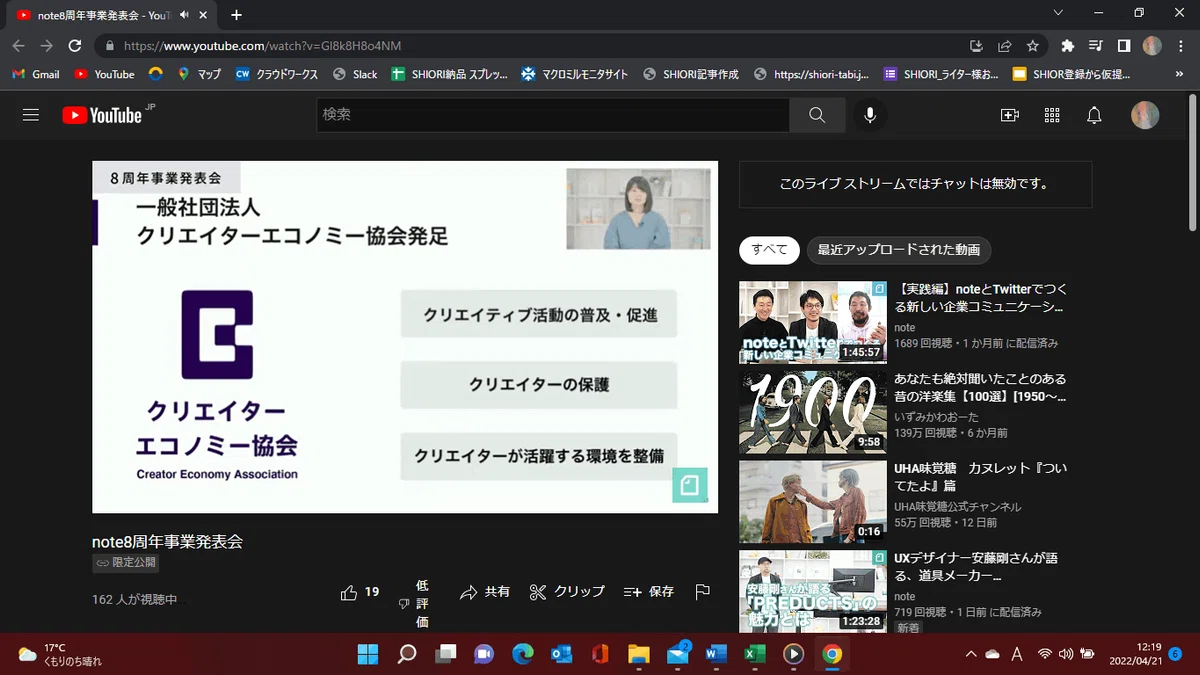Save video to playlist with 保存
Viewport: 1200px width, 675px height.
(x=648, y=592)
